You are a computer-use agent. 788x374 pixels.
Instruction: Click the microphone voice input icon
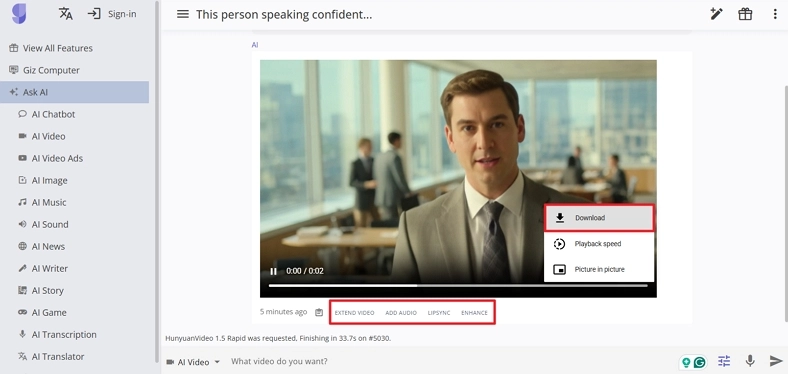(750, 361)
